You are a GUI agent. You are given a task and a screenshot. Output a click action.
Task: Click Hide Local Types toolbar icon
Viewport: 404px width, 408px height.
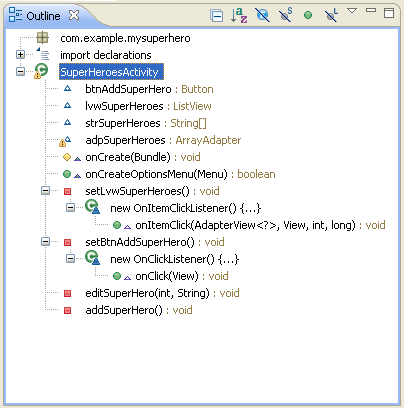point(331,15)
